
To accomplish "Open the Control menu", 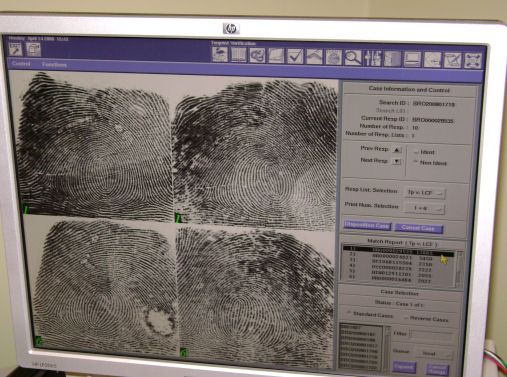I will tap(21, 63).
